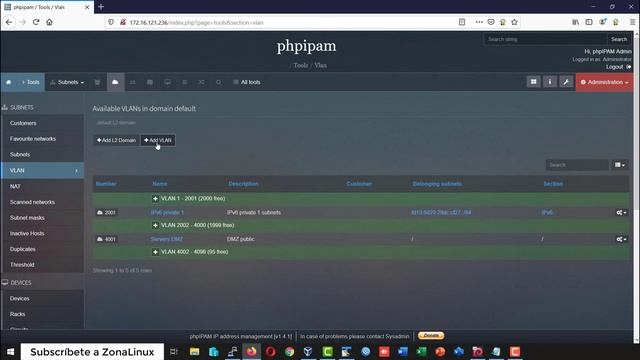
Task: Go to the phpipam dashboard home icon
Action: [9, 82]
